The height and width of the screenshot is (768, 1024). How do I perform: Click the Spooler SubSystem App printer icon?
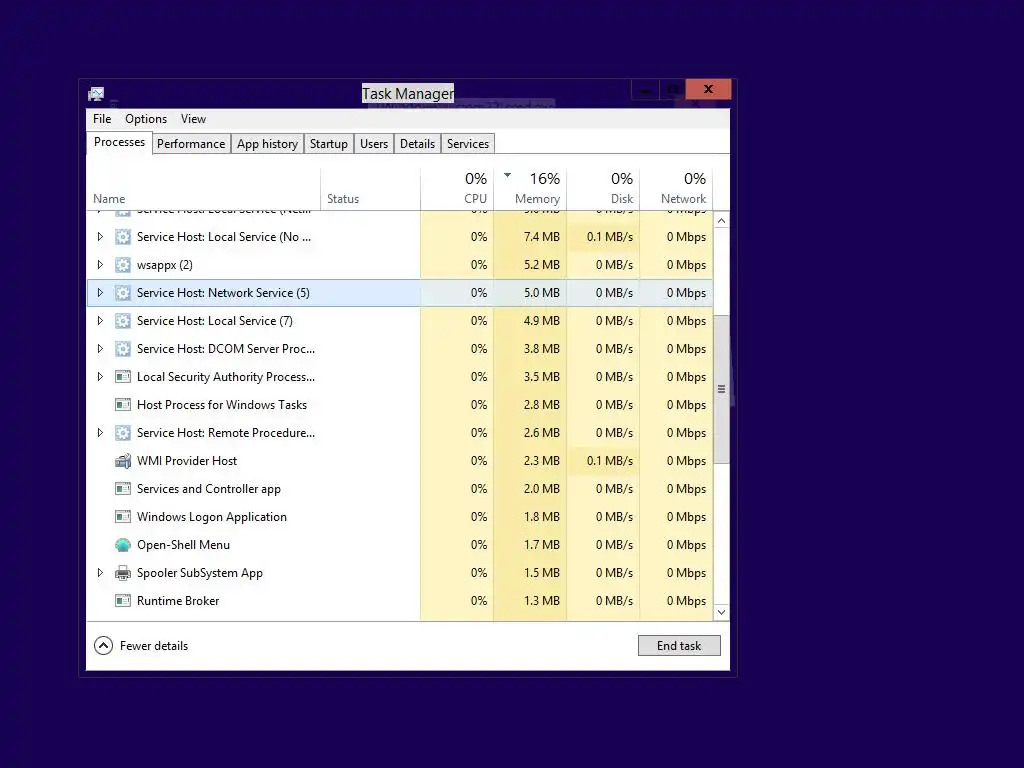click(123, 573)
